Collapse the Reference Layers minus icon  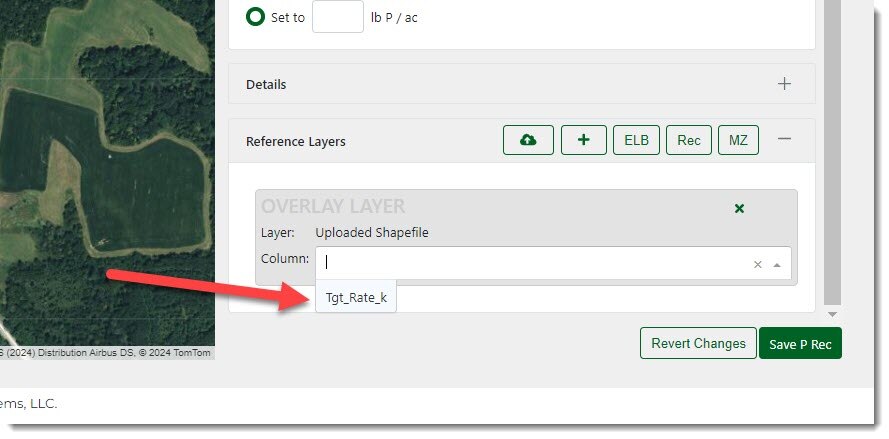coord(784,140)
